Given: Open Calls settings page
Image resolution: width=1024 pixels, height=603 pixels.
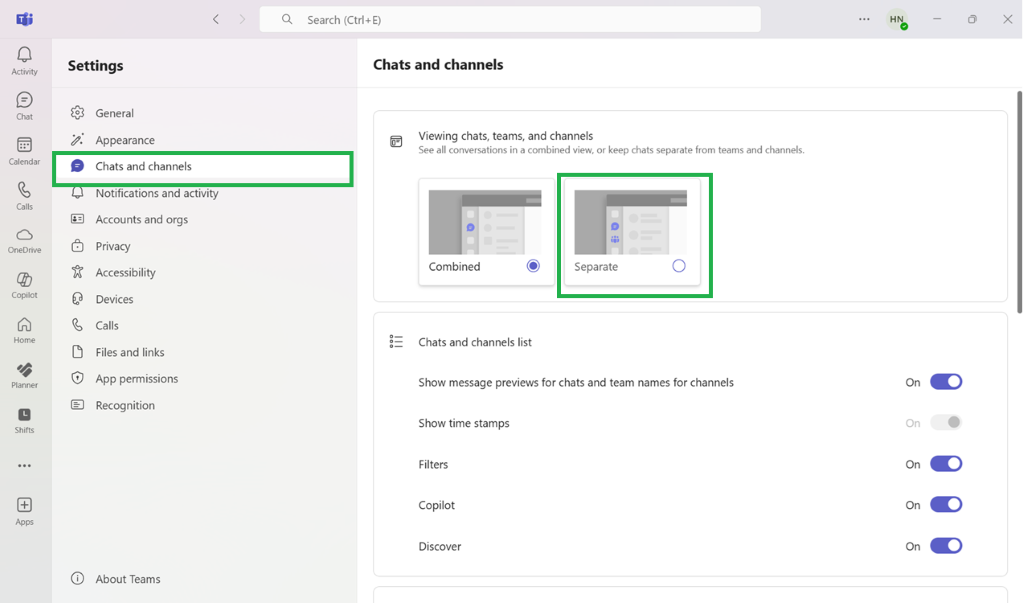Looking at the screenshot, I should click(204, 325).
